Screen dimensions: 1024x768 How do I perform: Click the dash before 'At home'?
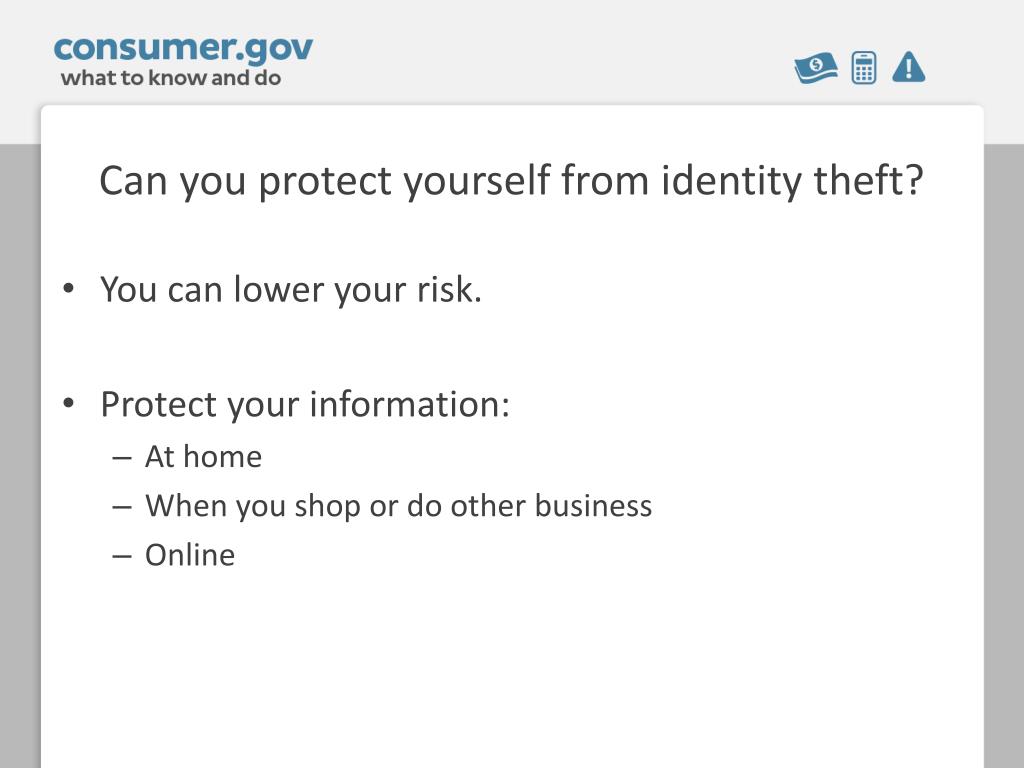click(x=122, y=458)
